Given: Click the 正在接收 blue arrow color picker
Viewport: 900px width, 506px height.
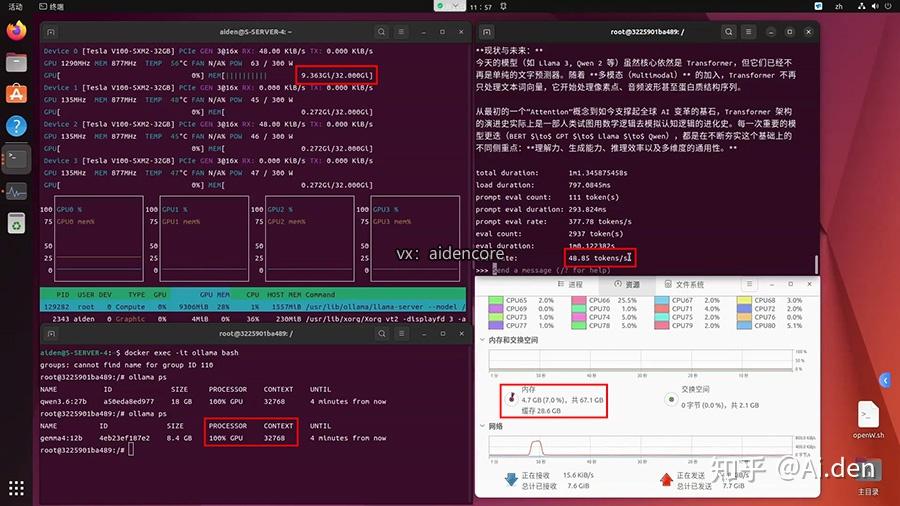Looking at the screenshot, I should tap(510, 480).
